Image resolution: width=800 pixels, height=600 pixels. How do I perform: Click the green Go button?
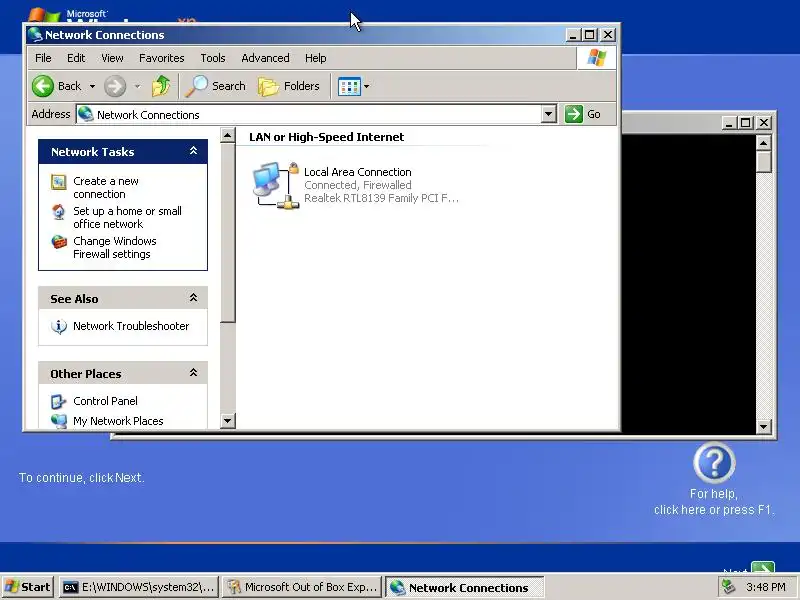[x=583, y=114]
